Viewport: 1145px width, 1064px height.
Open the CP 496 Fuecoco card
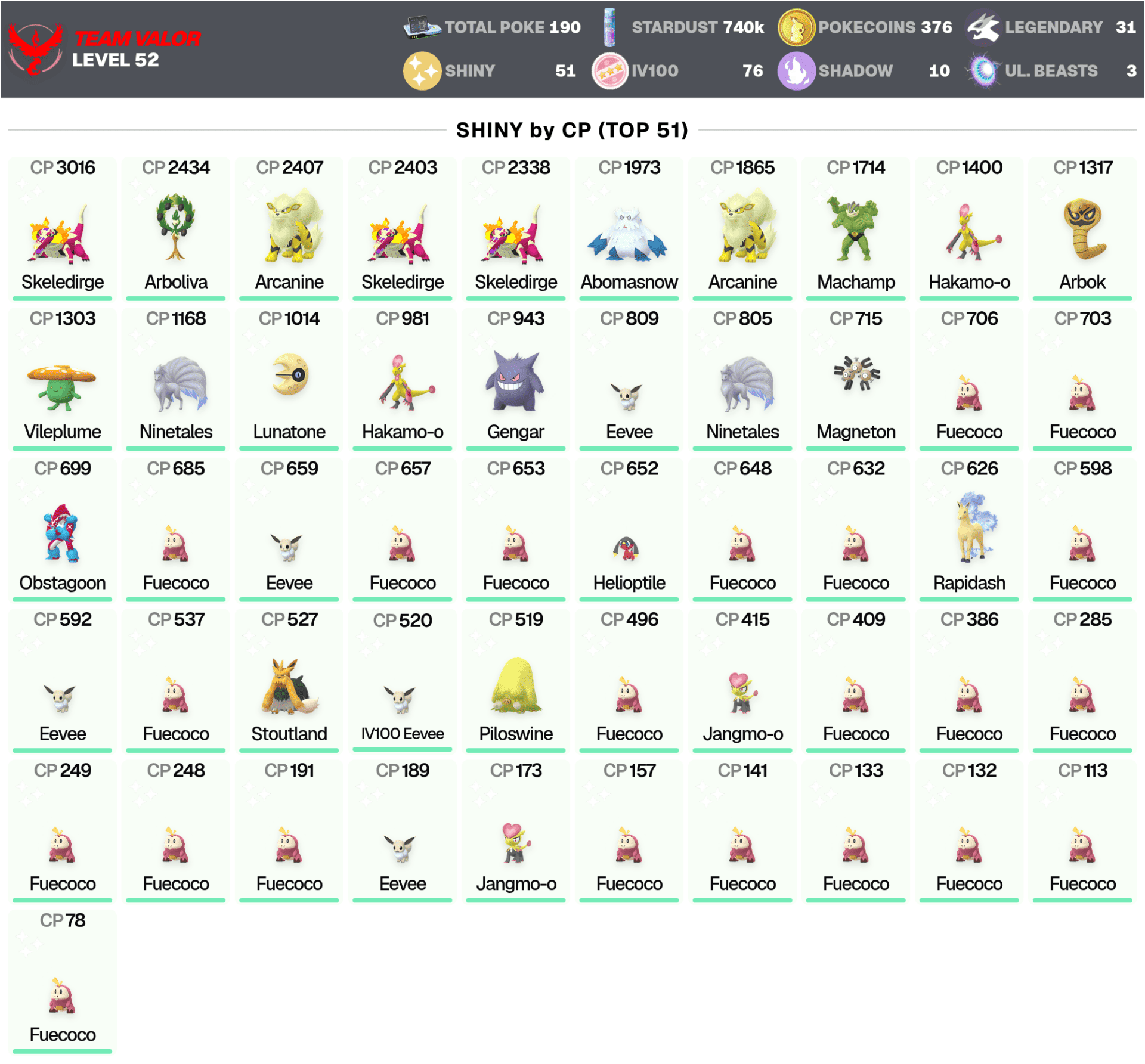tap(629, 680)
